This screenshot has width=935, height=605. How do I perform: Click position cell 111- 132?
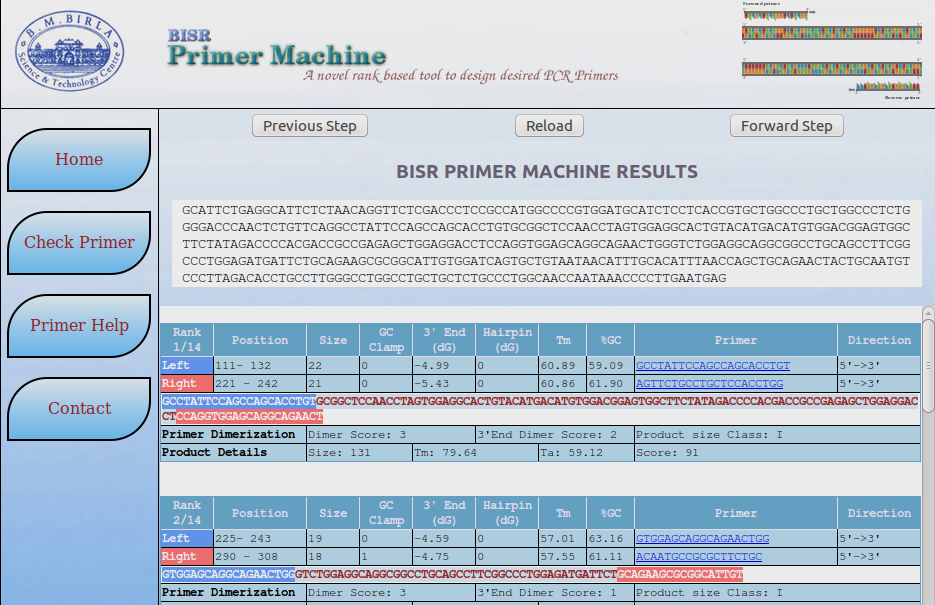260,365
